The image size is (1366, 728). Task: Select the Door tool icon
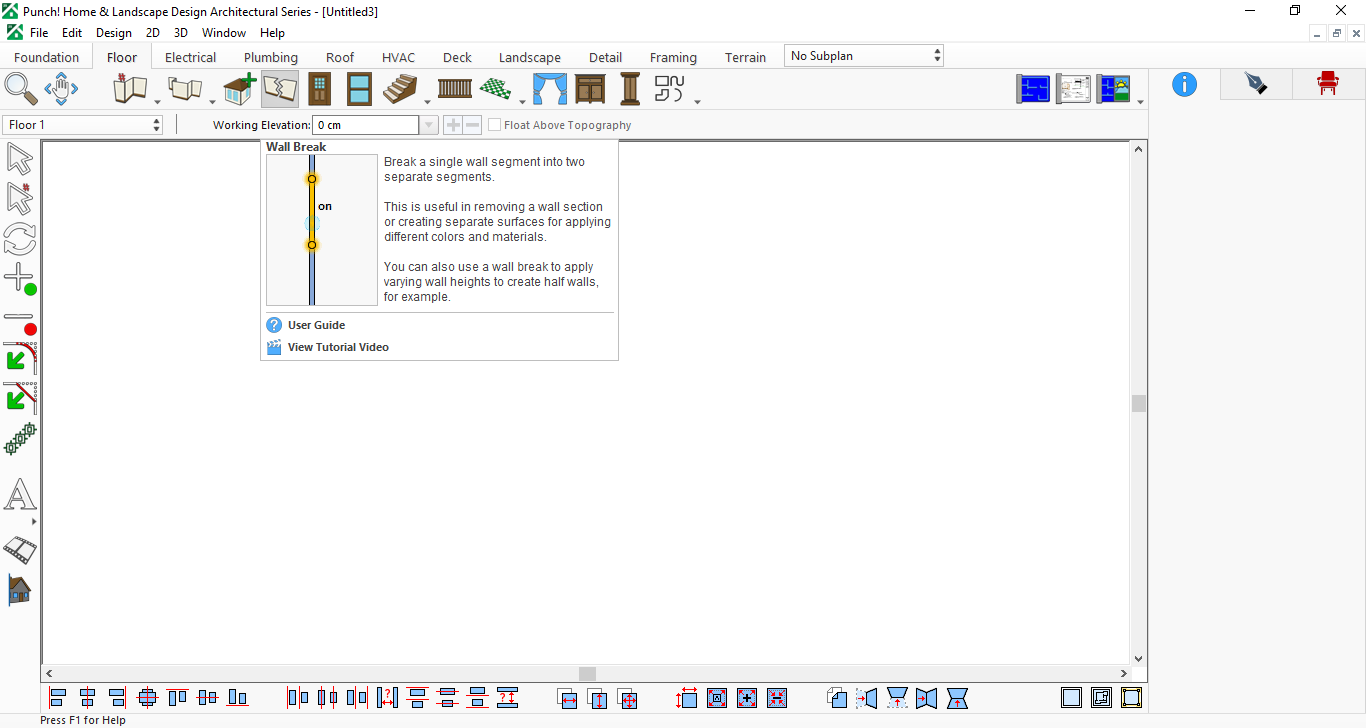(x=319, y=89)
